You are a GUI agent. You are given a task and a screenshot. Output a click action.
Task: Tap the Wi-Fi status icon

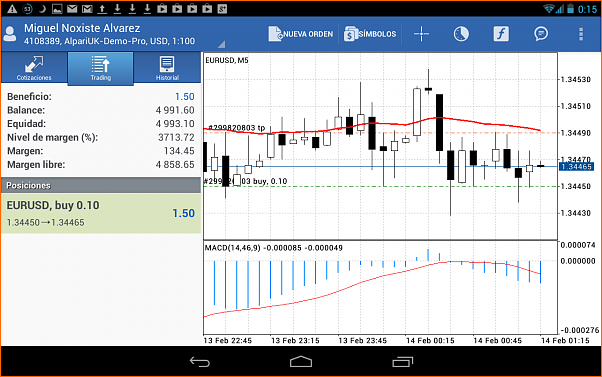pos(550,8)
